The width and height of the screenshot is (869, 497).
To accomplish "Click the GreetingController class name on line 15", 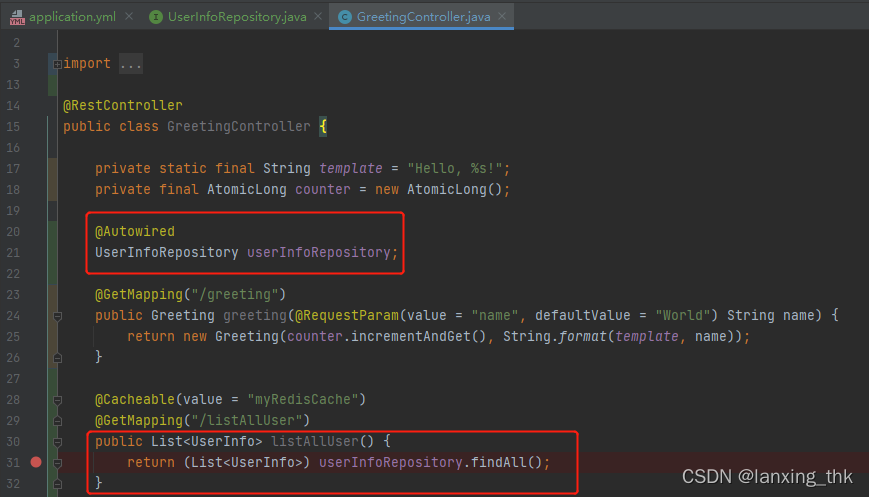I will 238,126.
